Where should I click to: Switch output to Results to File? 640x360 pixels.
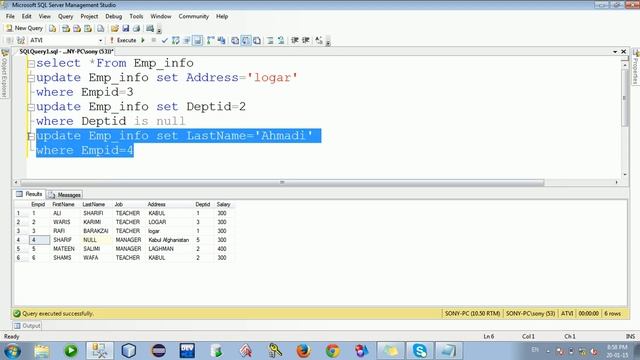point(257,40)
